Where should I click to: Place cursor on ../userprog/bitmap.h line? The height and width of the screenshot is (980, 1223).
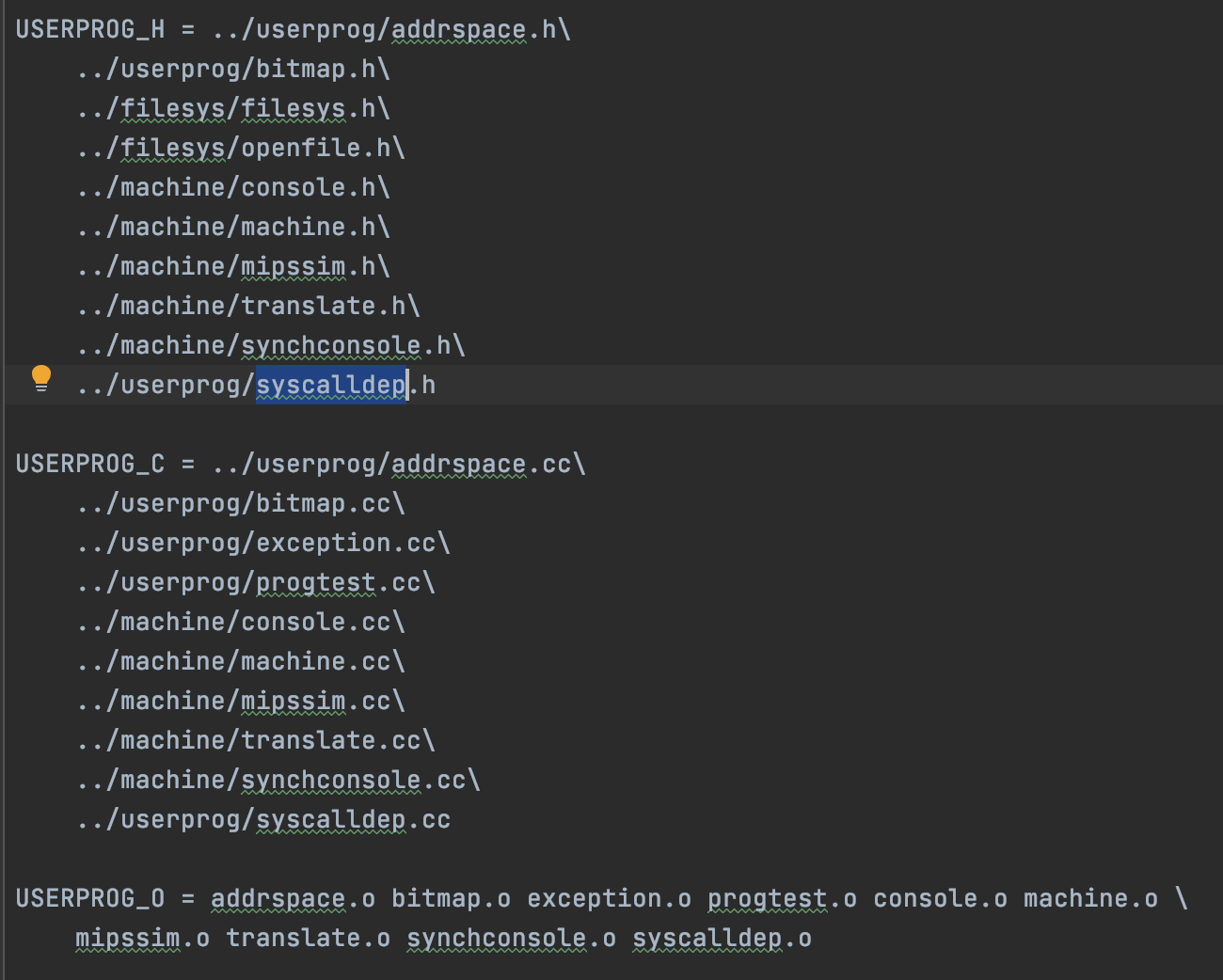(232, 70)
